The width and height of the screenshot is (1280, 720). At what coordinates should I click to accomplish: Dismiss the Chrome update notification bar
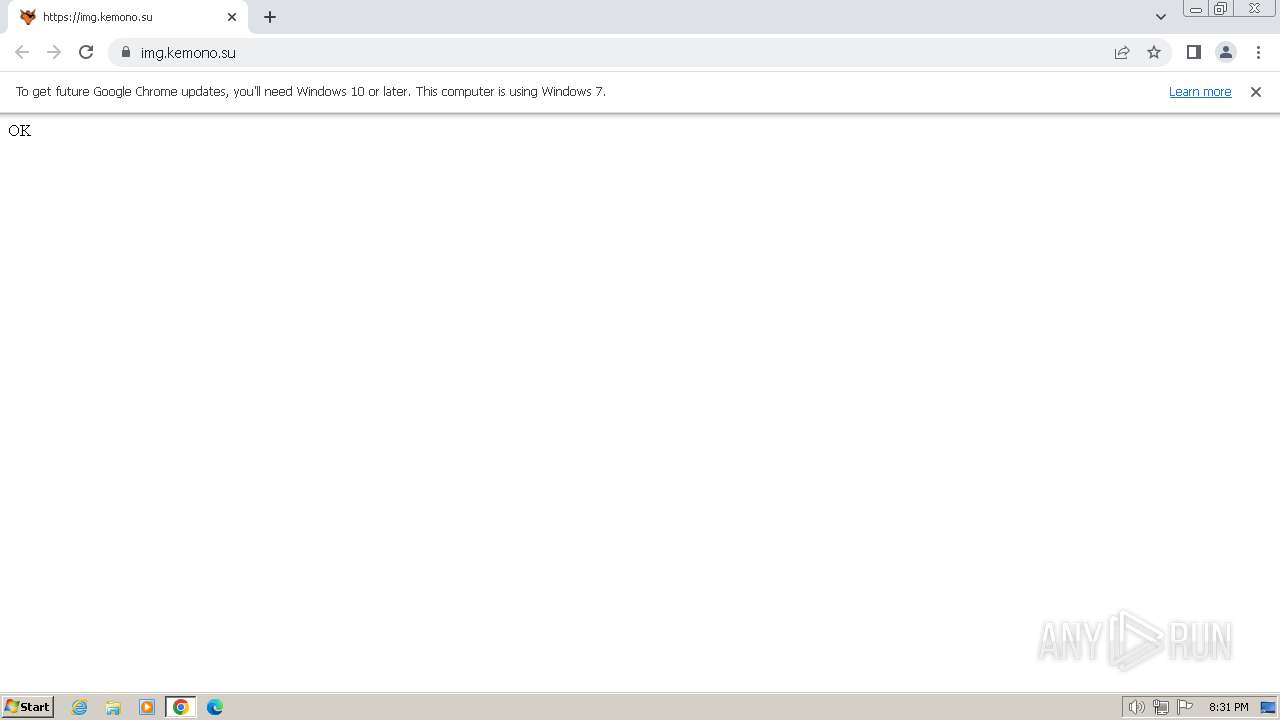click(1256, 91)
